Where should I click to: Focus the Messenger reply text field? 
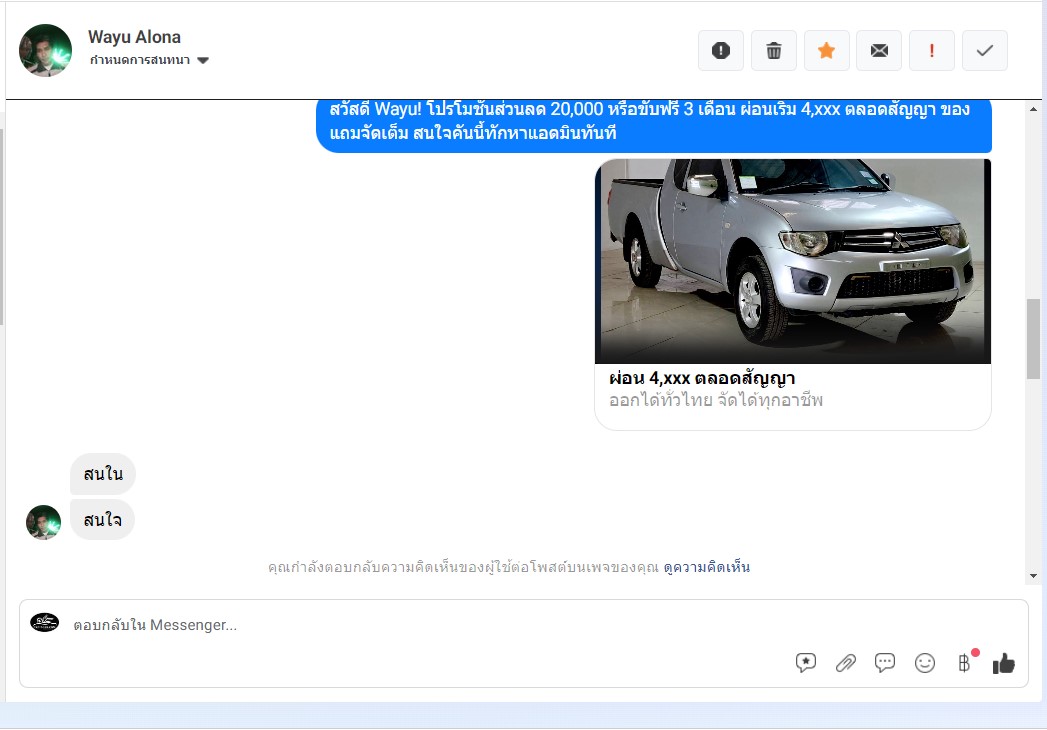(x=400, y=625)
